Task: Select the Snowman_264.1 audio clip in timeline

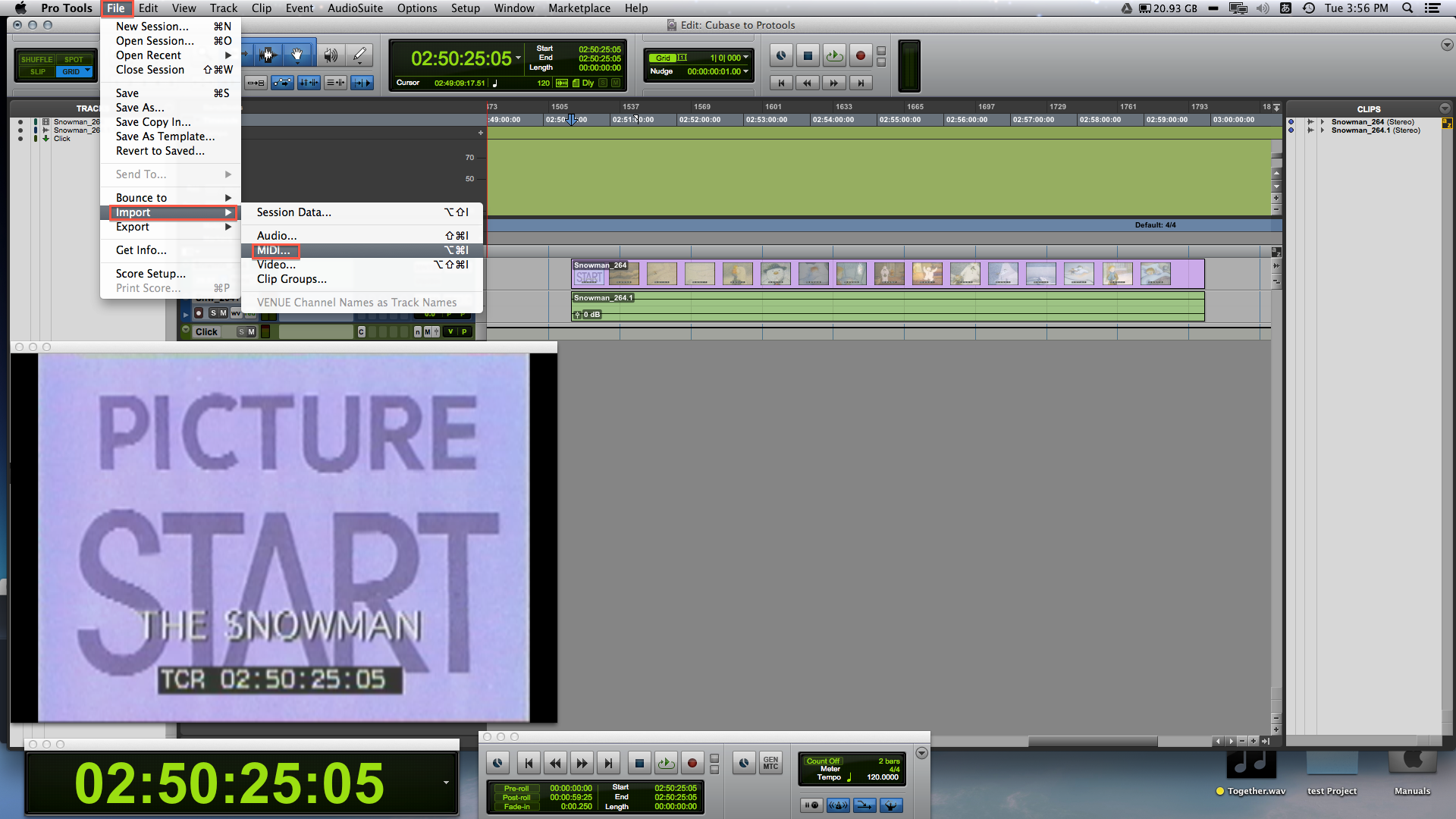Action: point(887,306)
